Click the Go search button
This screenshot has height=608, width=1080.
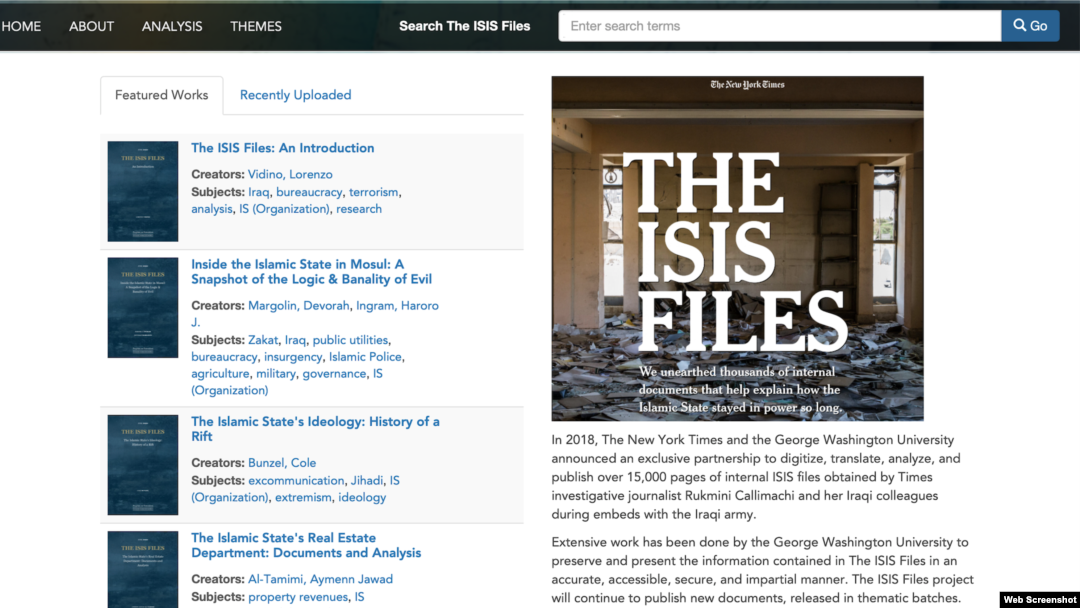pyautogui.click(x=1030, y=26)
